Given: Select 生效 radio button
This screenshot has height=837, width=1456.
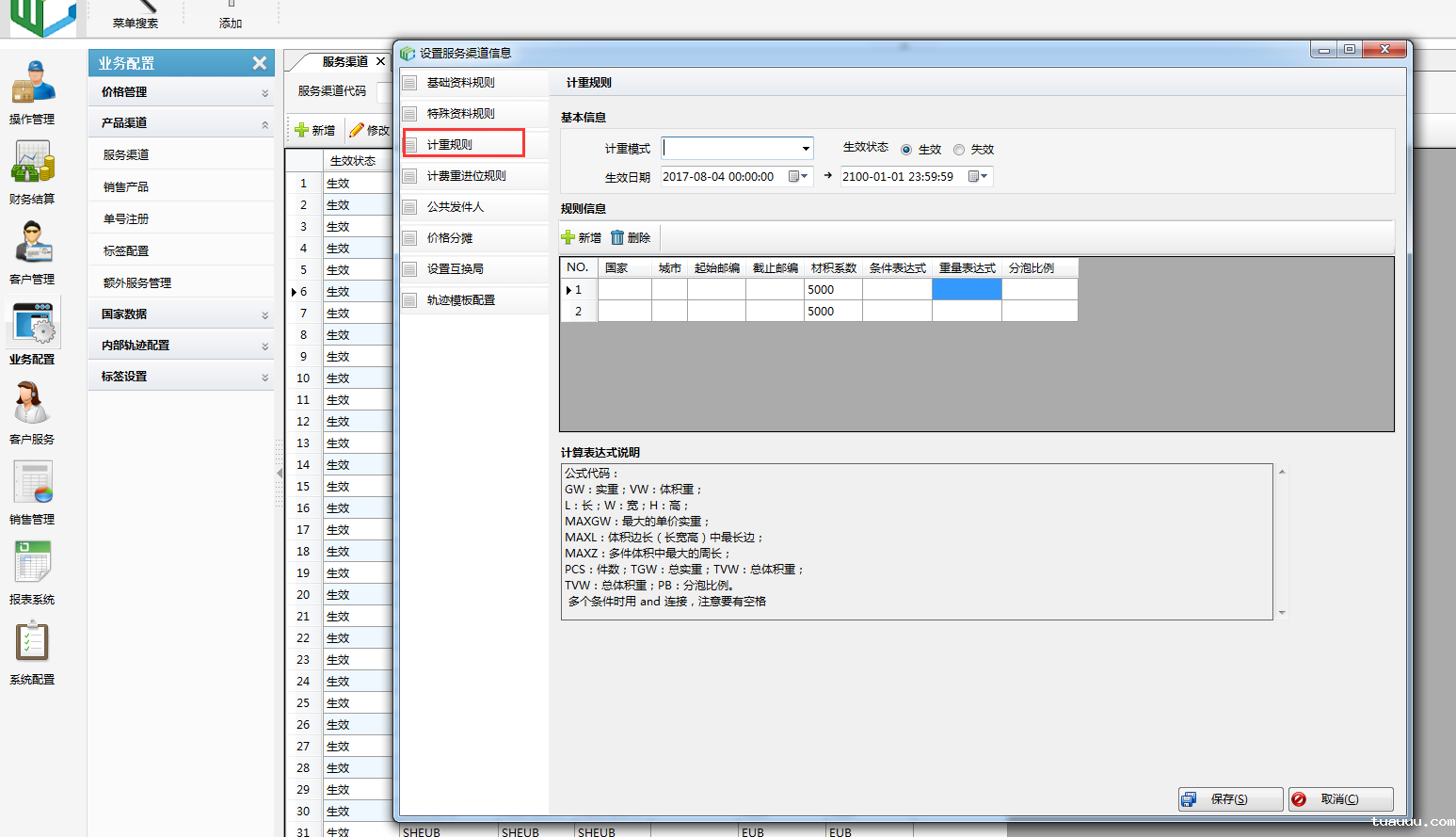Looking at the screenshot, I should [906, 150].
